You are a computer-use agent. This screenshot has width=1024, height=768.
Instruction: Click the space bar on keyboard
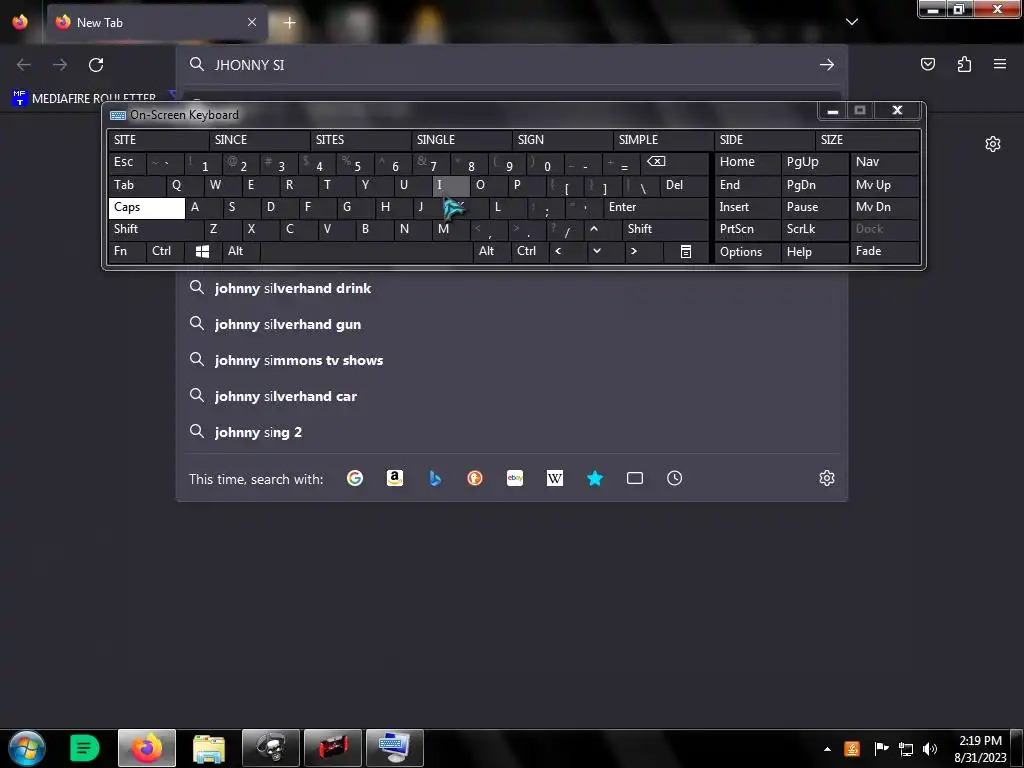pos(366,251)
